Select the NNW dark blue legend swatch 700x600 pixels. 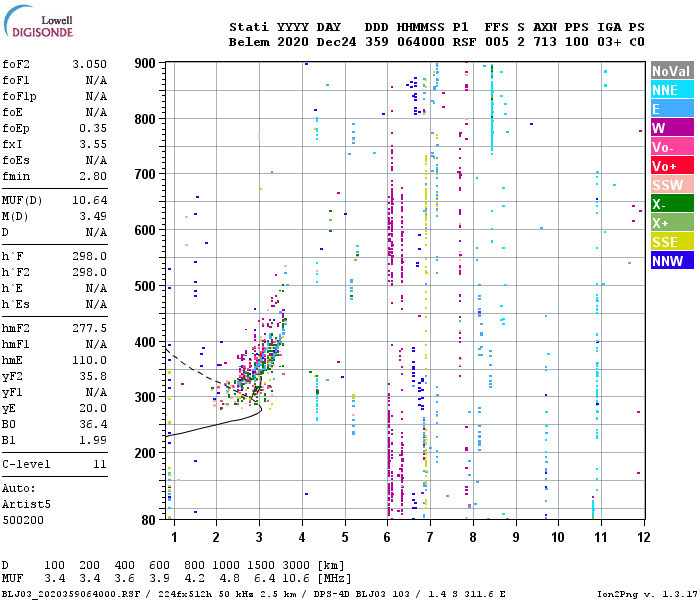[x=672, y=261]
